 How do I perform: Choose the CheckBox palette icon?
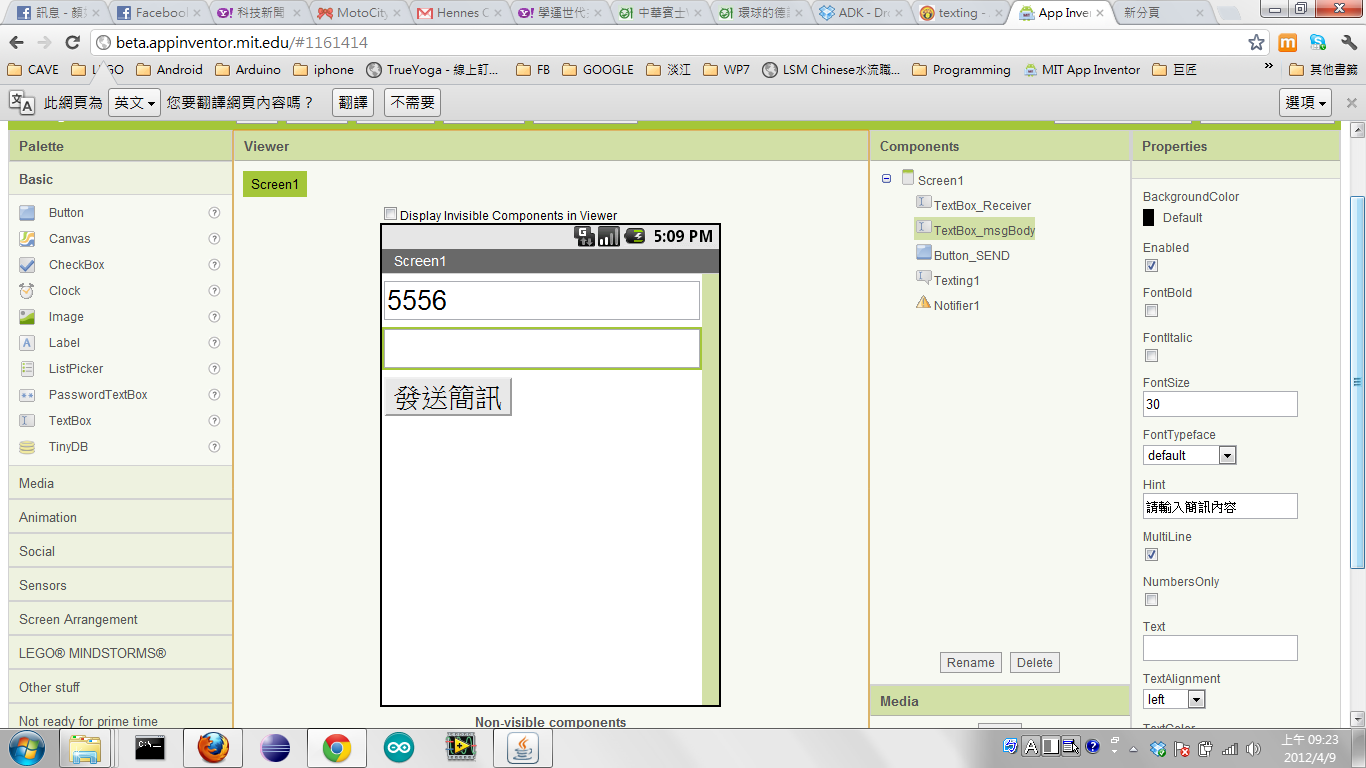[27, 265]
